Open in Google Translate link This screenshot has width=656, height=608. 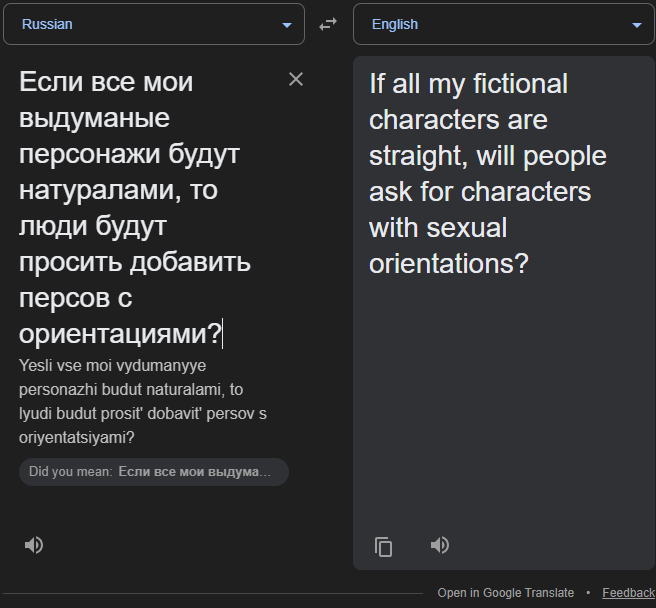(x=505, y=593)
